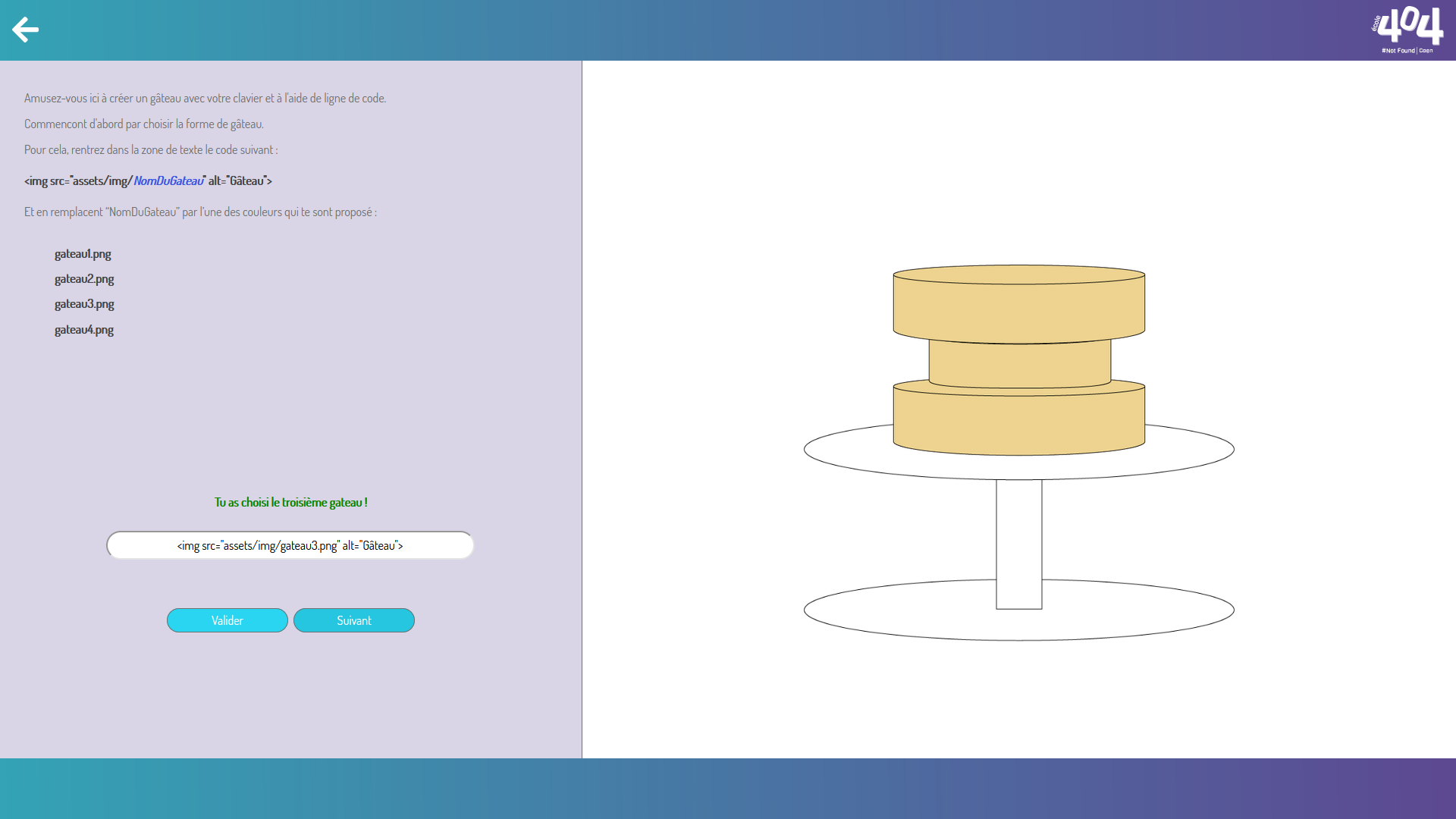The width and height of the screenshot is (1456, 819).
Task: Click the École 404 logo
Action: tap(1407, 30)
